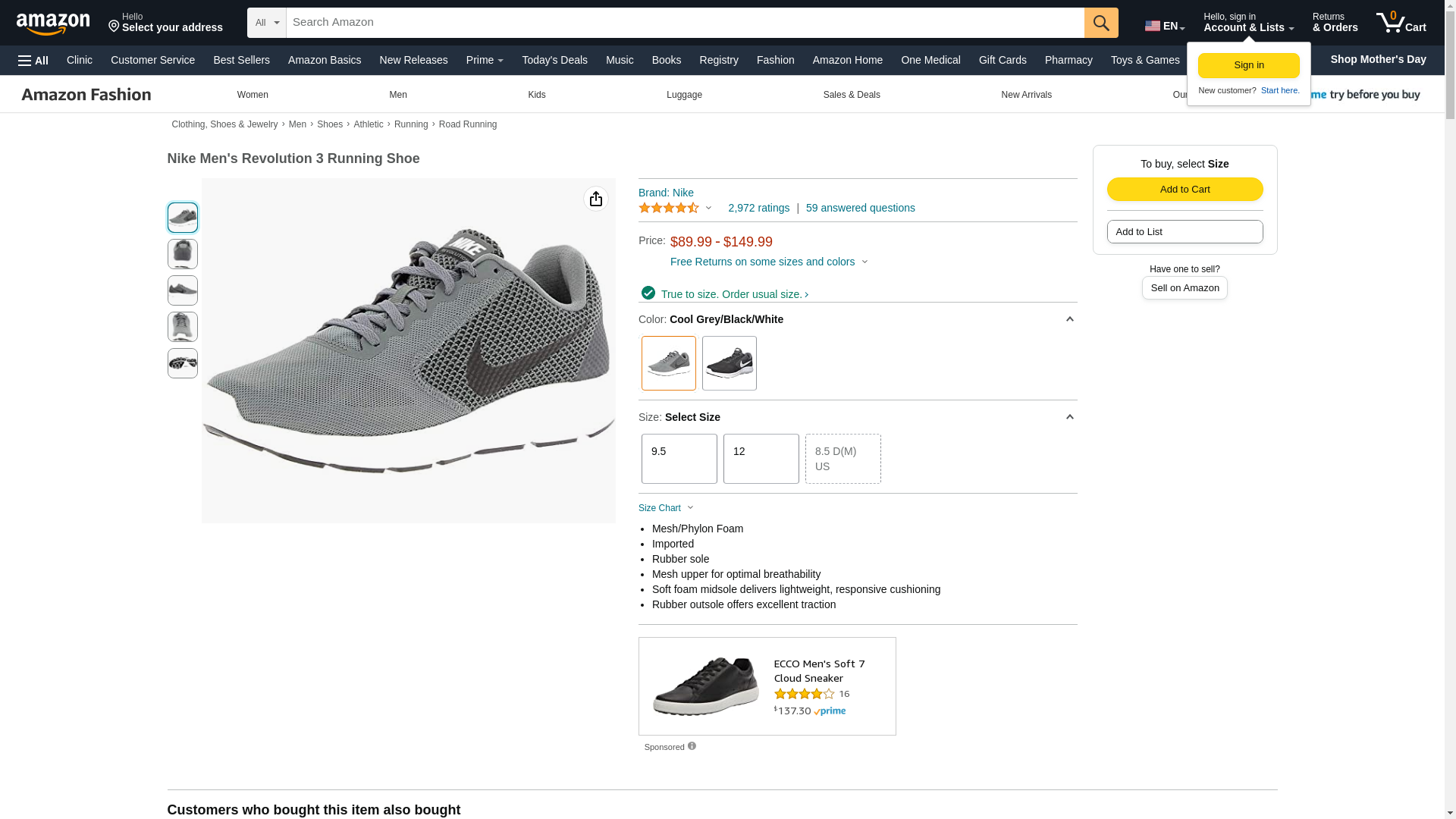This screenshot has height=819, width=1456.
Task: Select size 9.5
Action: point(679,459)
